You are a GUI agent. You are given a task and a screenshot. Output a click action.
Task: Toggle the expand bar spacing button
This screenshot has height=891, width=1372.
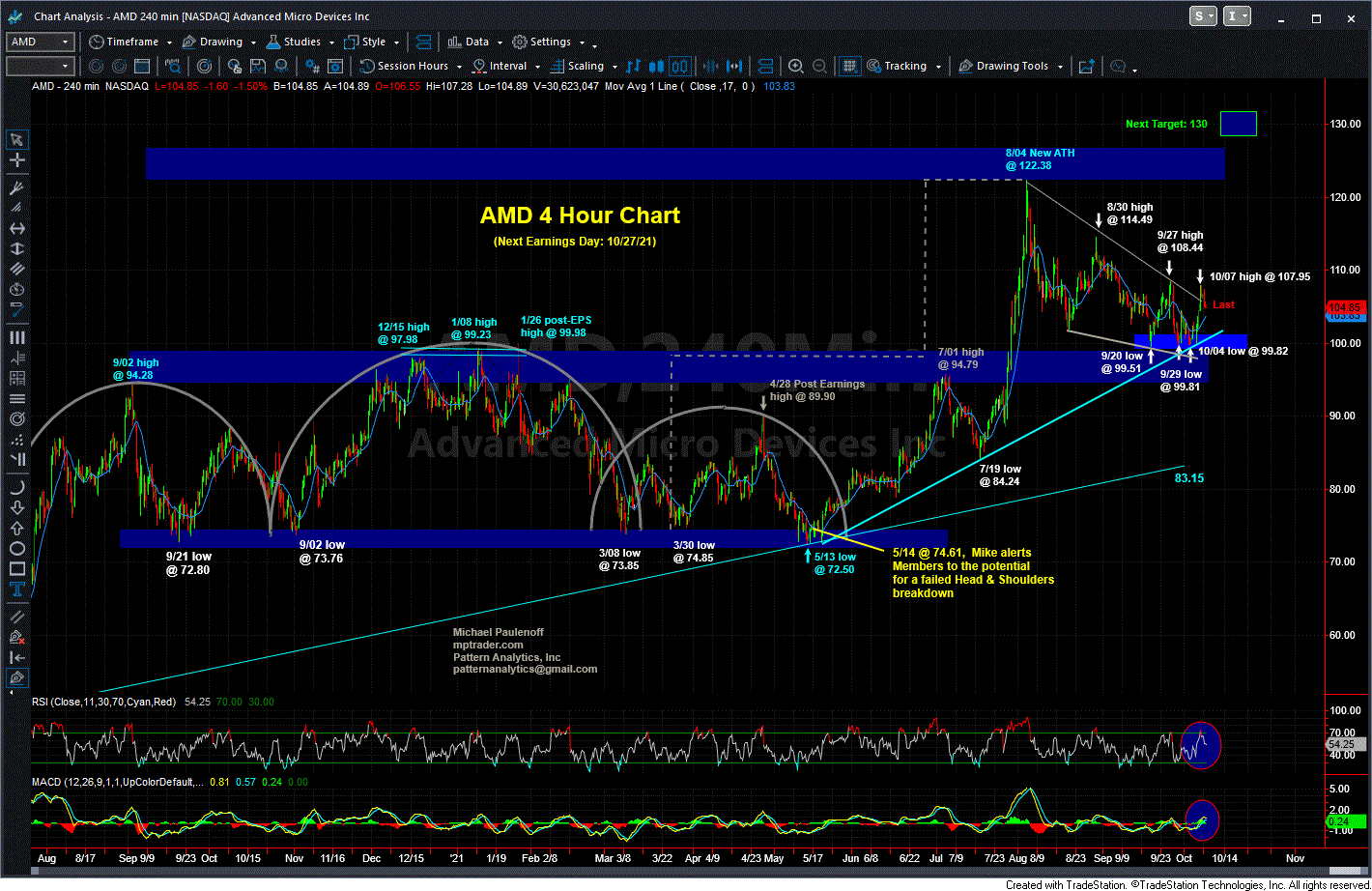click(x=734, y=66)
